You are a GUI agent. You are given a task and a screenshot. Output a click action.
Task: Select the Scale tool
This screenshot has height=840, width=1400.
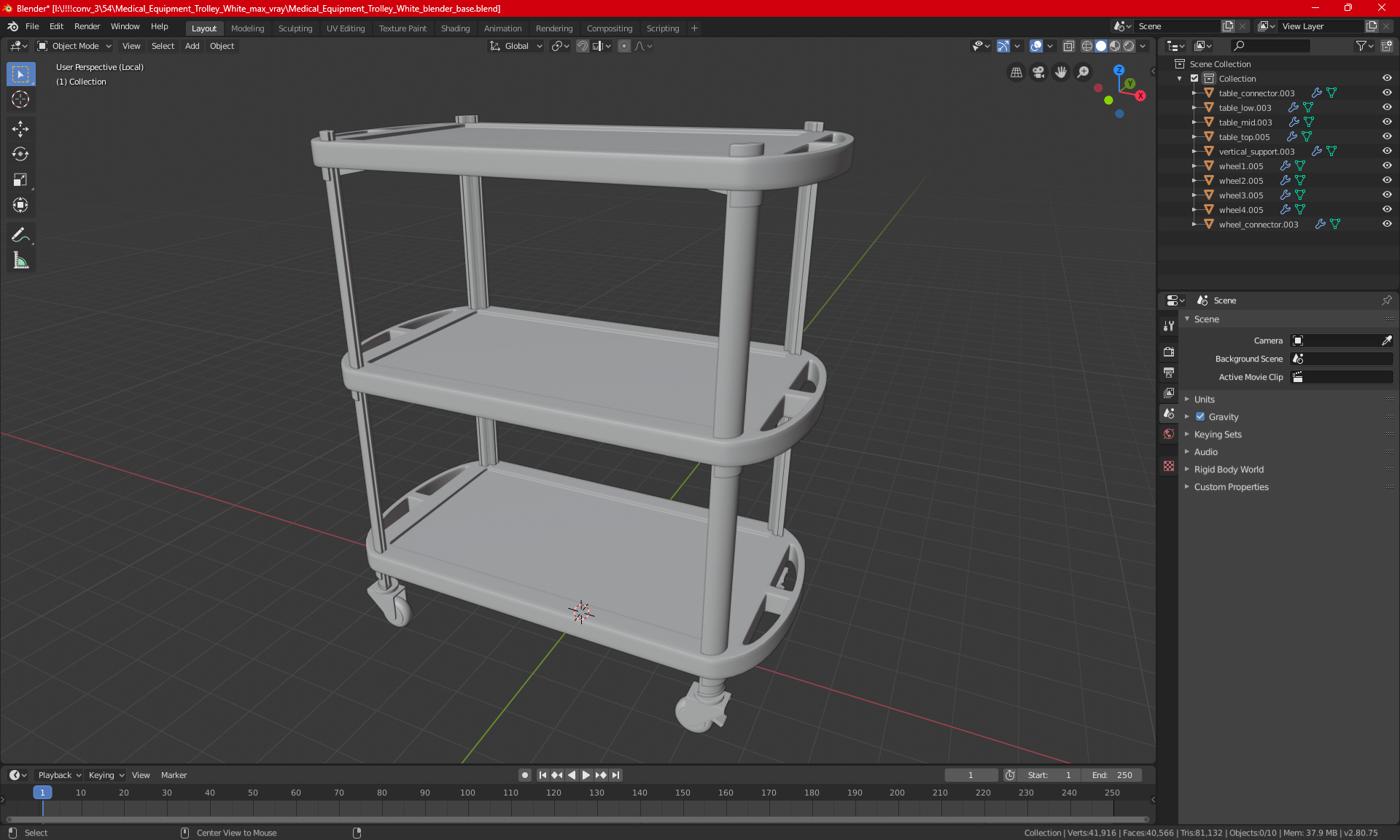[20, 180]
